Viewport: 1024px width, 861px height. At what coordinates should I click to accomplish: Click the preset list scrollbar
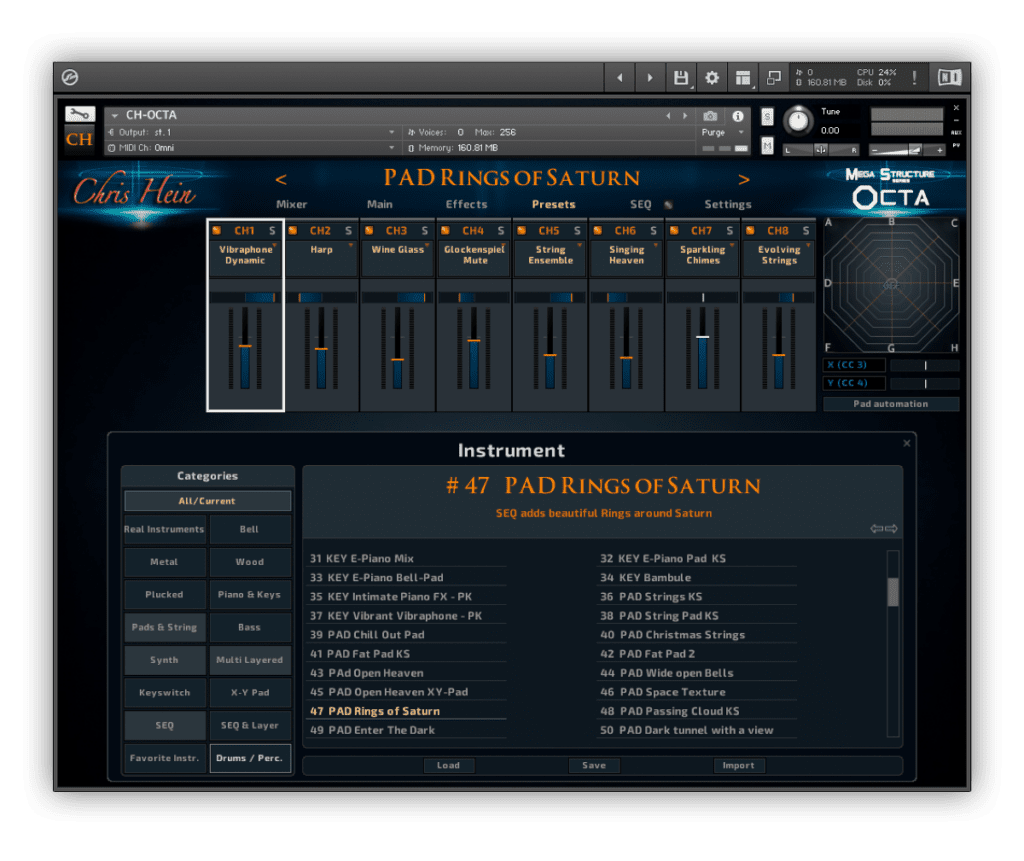[x=893, y=592]
